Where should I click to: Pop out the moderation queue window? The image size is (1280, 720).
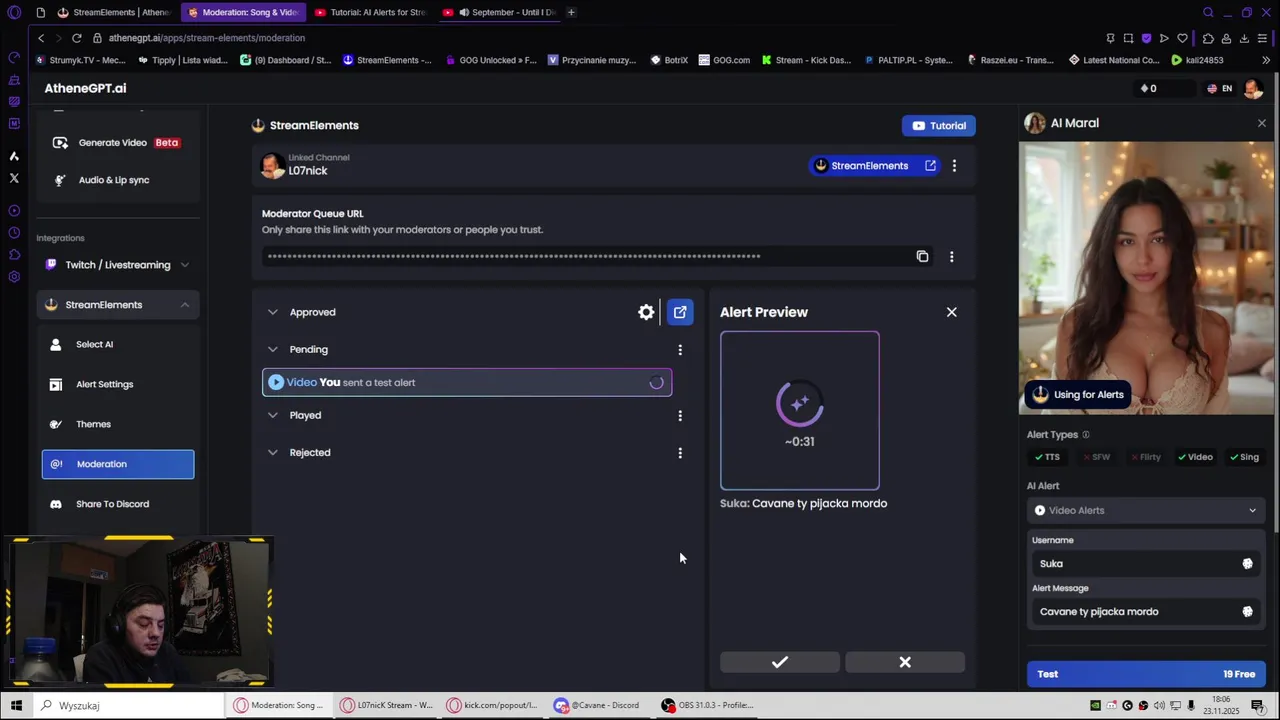[680, 312]
